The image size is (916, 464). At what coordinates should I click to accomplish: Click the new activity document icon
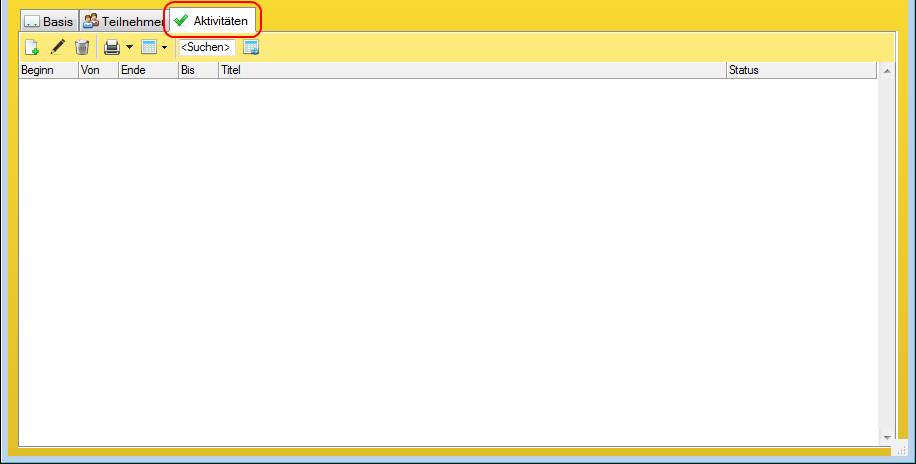point(32,47)
